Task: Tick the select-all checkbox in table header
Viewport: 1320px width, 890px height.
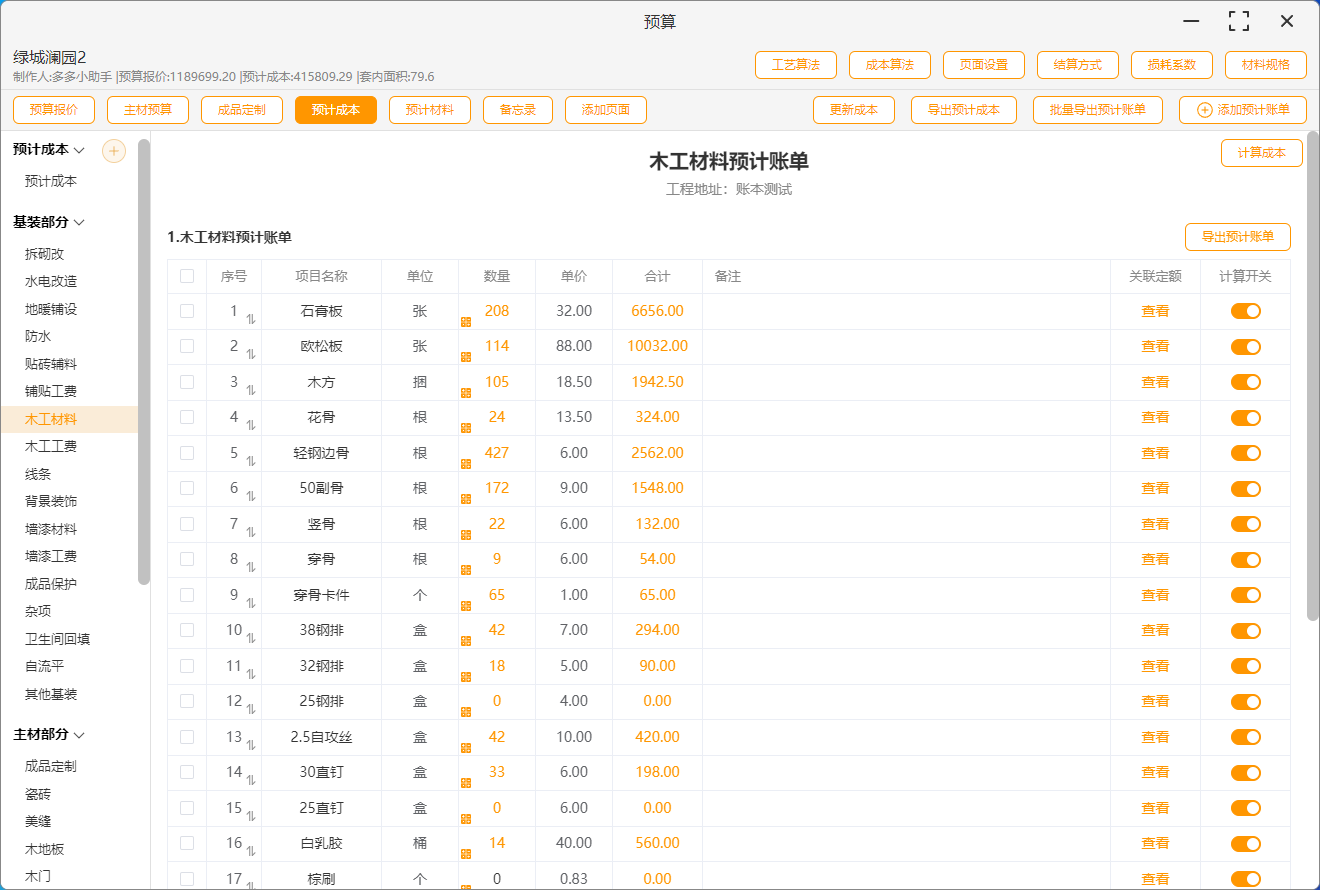Action: click(187, 276)
